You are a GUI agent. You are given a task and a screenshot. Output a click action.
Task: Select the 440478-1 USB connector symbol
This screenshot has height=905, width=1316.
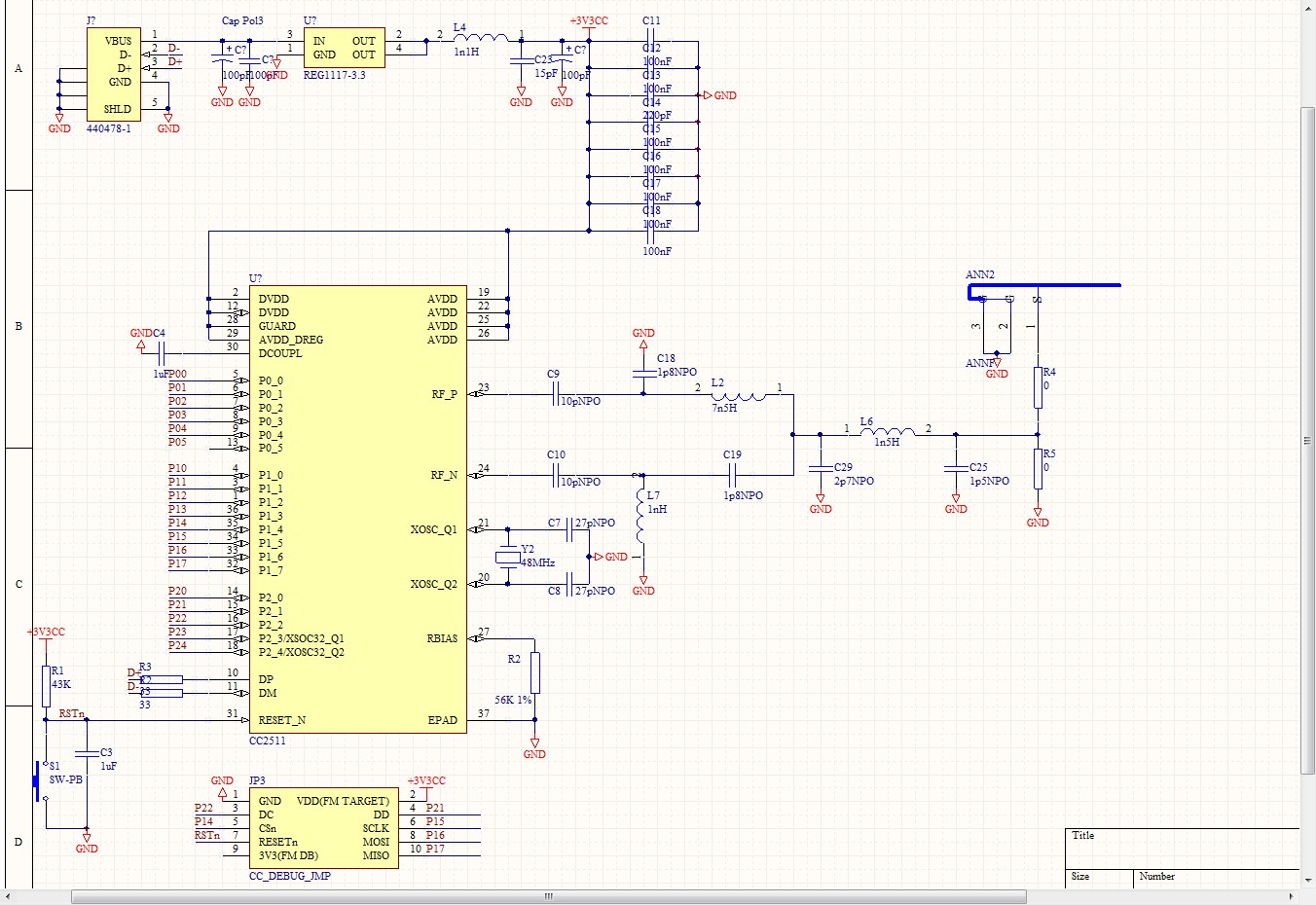point(114,74)
